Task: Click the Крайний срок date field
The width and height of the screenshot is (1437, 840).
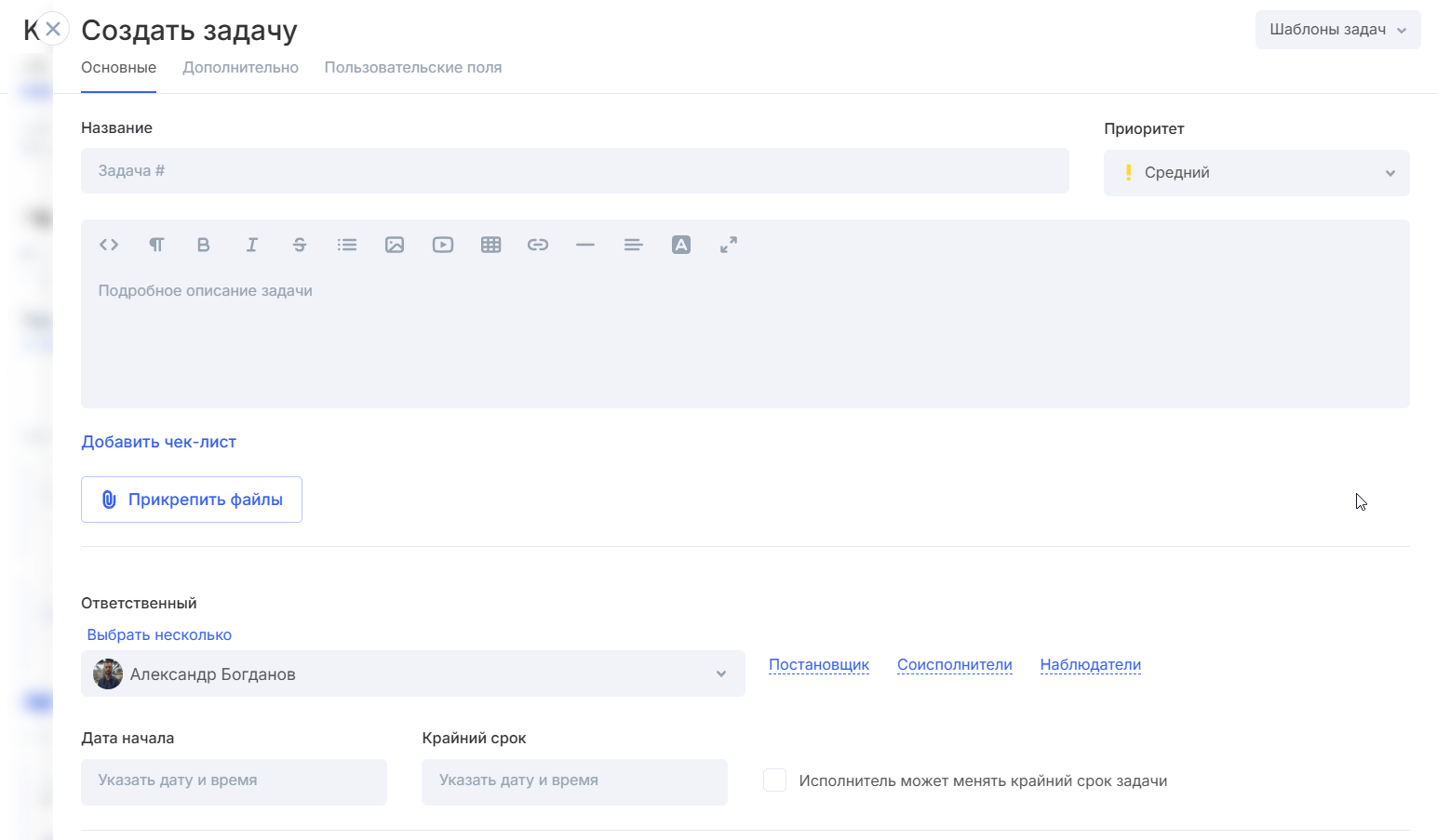Action: [x=574, y=781]
